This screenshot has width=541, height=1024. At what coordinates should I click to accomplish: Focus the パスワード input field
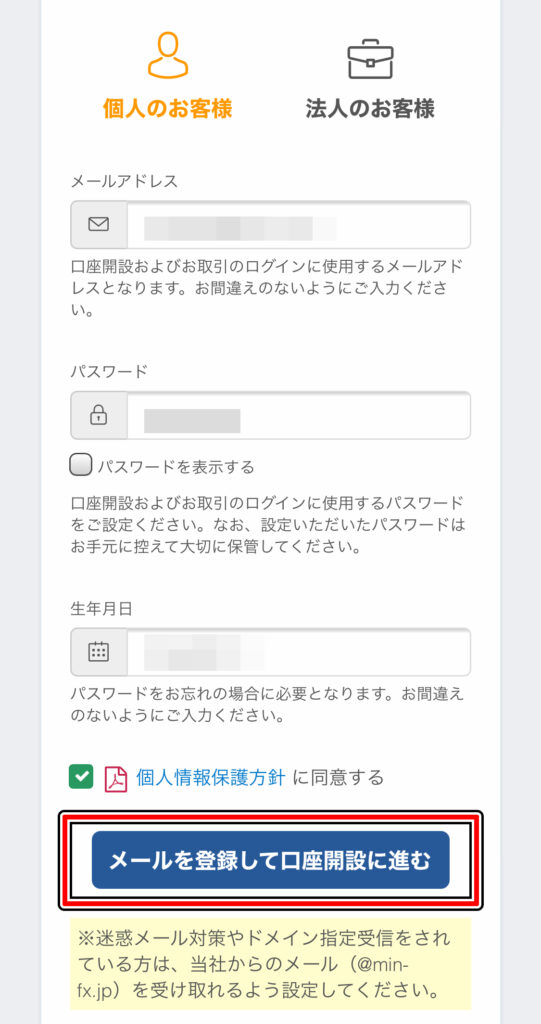(x=299, y=415)
